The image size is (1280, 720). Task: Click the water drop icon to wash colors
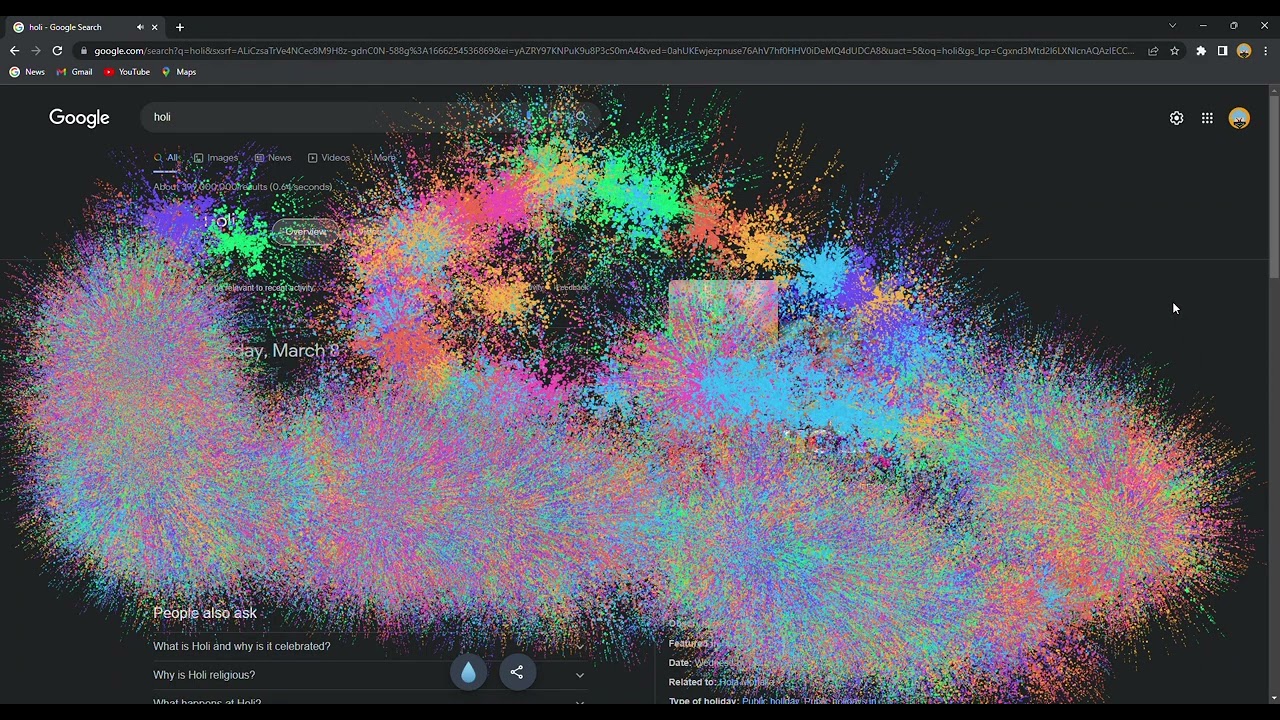coord(468,672)
